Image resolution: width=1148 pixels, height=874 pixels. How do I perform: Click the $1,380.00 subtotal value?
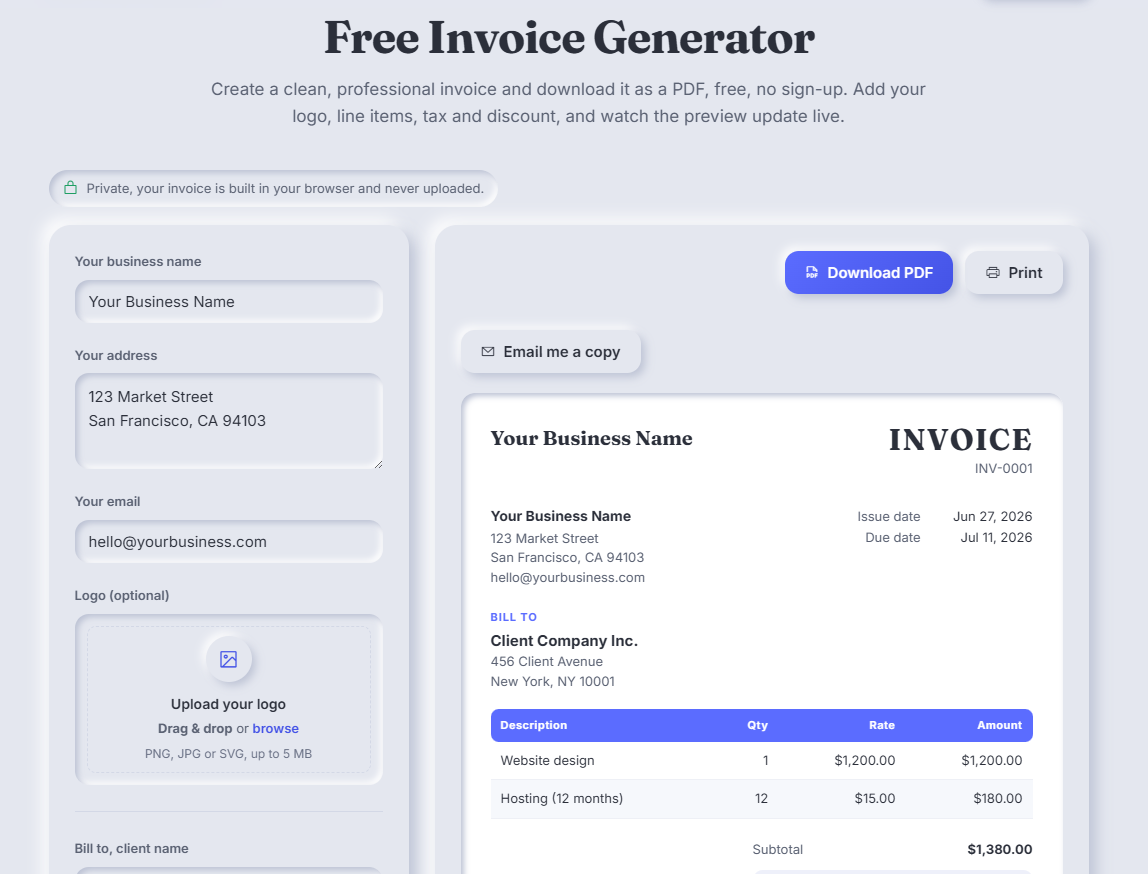pyautogui.click(x=999, y=849)
